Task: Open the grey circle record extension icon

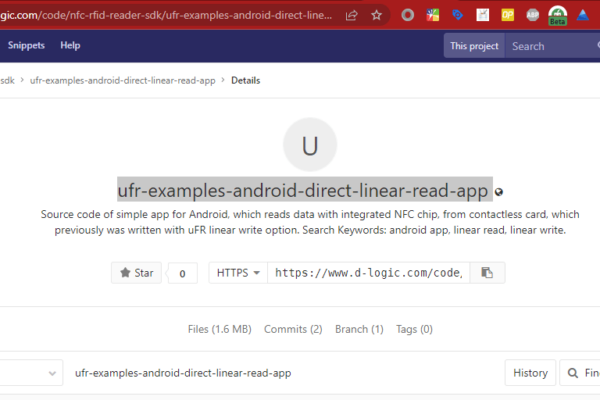Action: click(x=408, y=15)
